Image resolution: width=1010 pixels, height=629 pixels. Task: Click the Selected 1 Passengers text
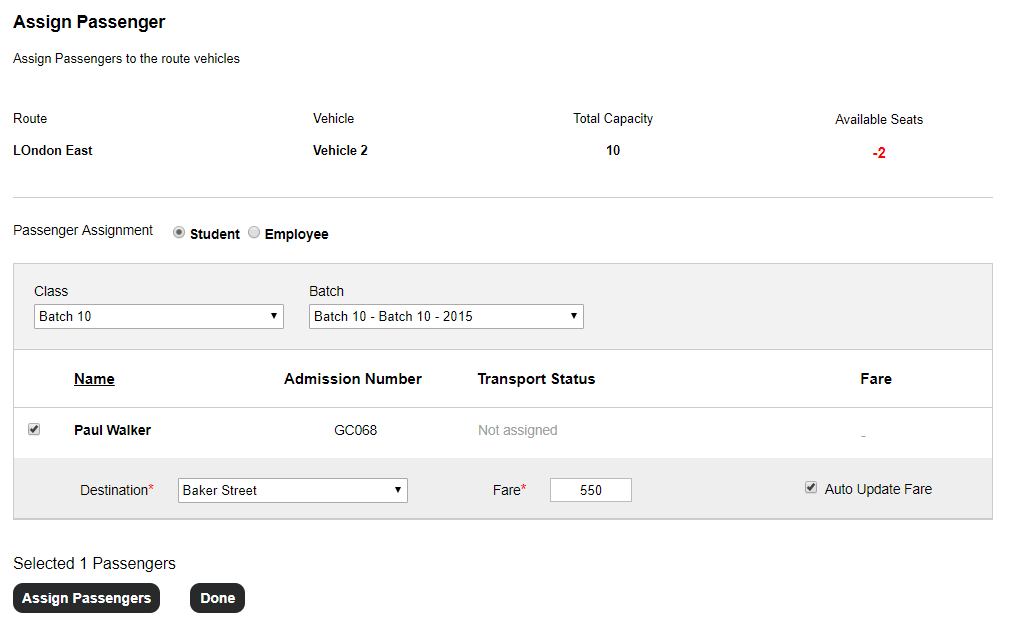(94, 563)
